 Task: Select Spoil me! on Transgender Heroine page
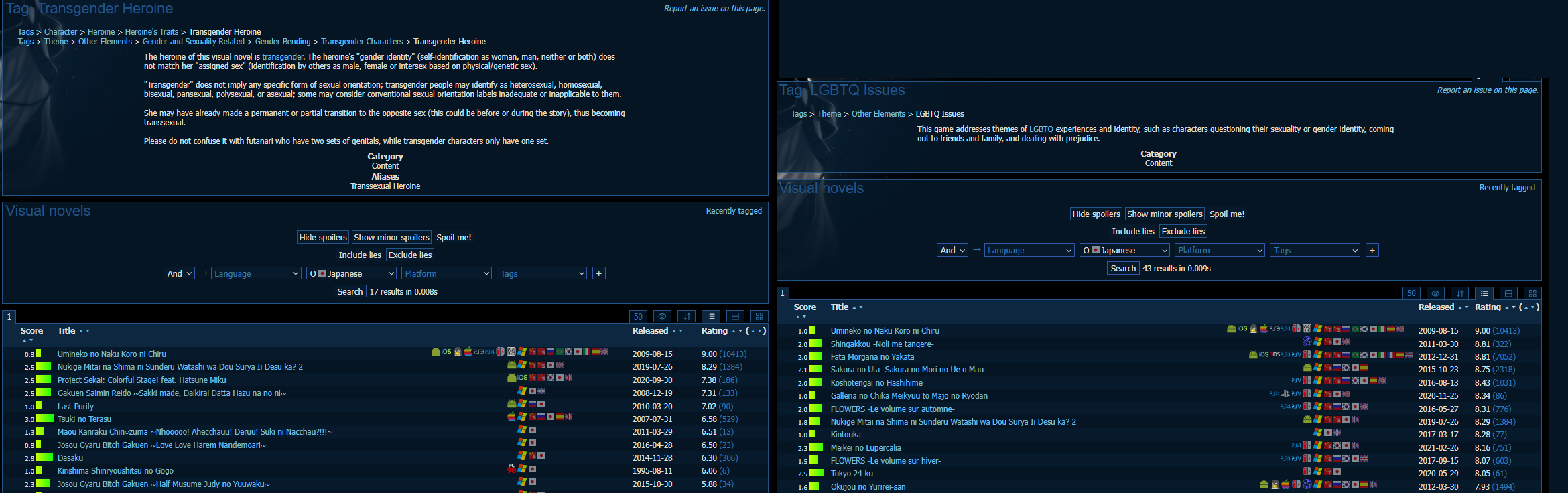(454, 237)
